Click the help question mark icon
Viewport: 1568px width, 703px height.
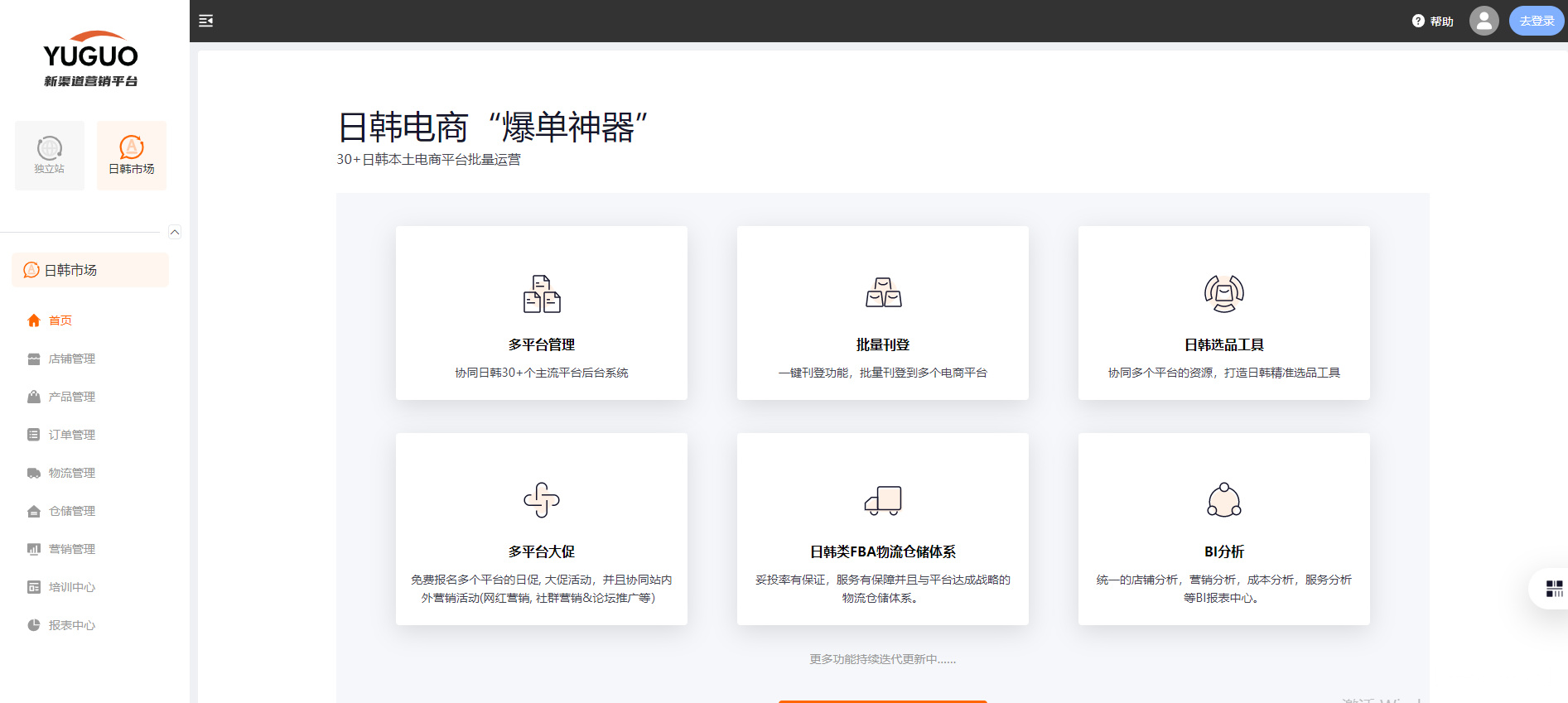(x=1418, y=22)
